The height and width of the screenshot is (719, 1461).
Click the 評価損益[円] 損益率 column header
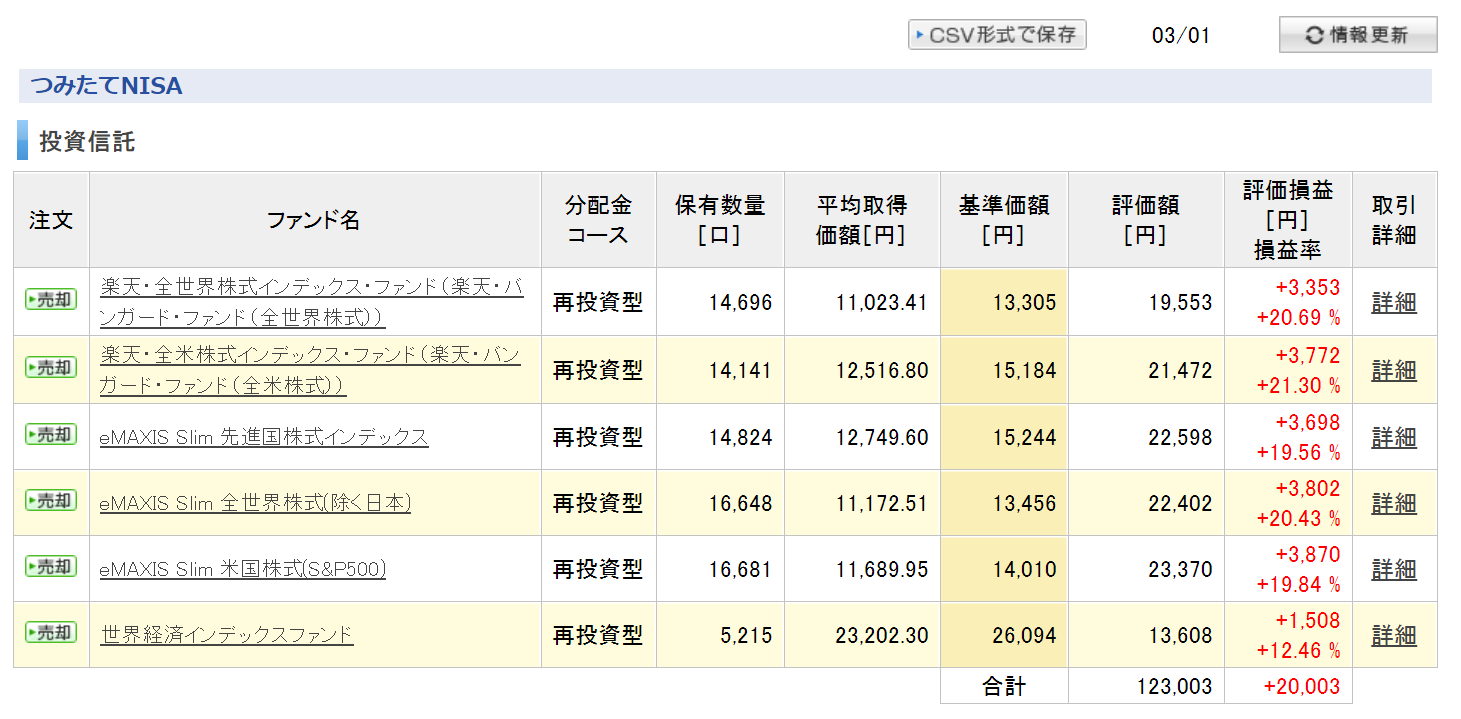click(x=1288, y=220)
